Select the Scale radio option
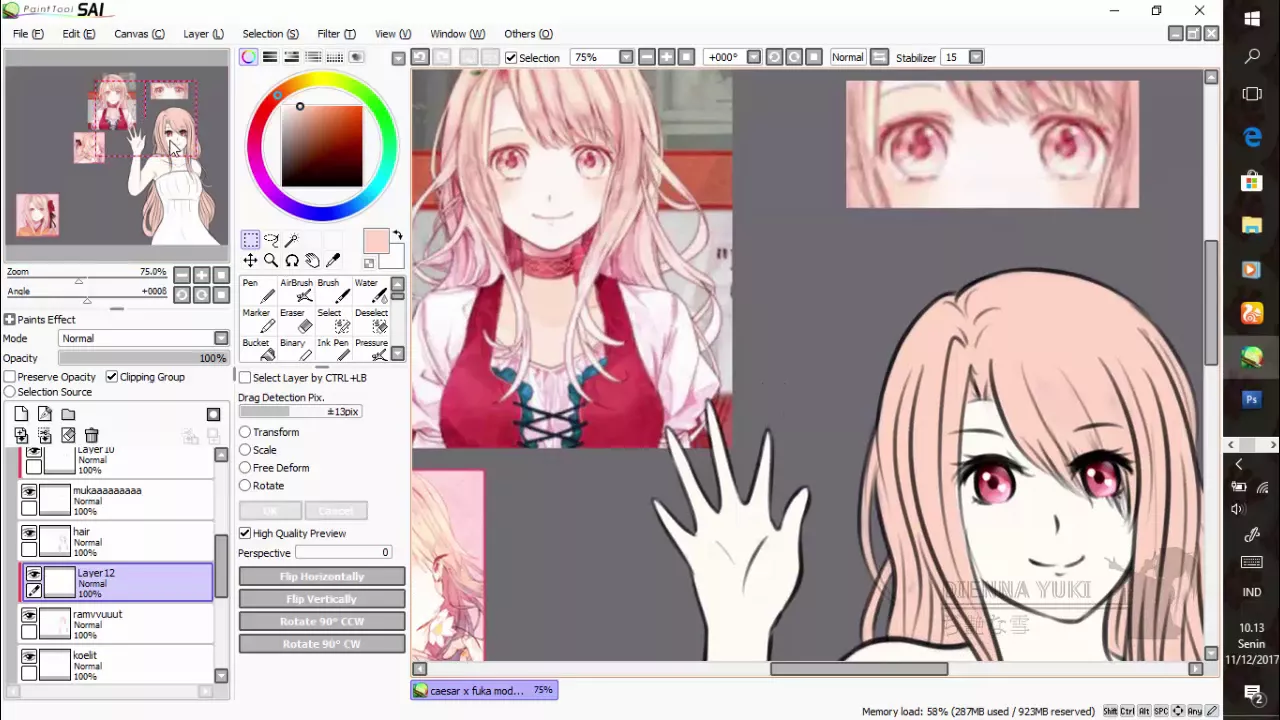This screenshot has height=720, width=1280. pos(245,450)
